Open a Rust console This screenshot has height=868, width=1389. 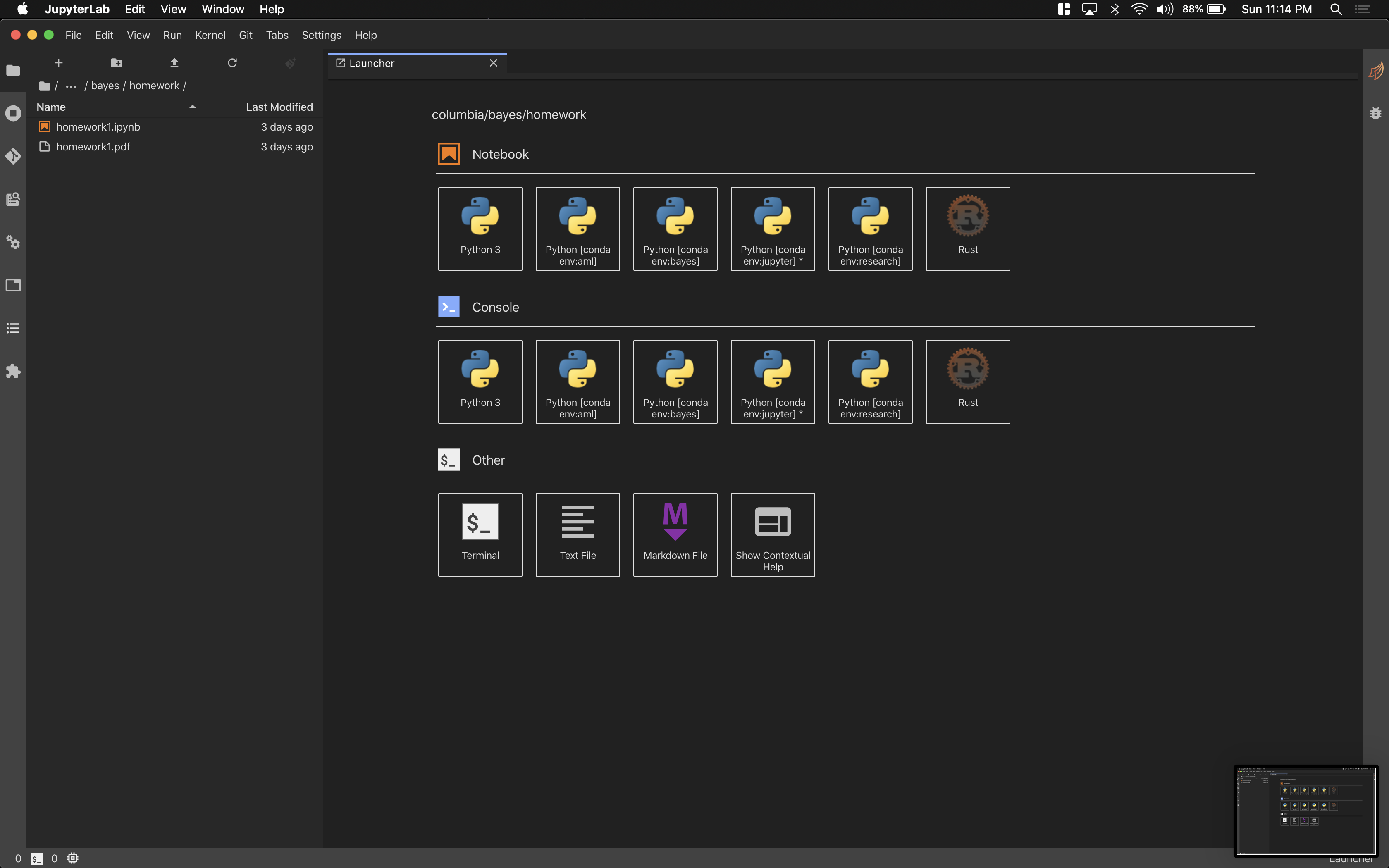tap(968, 382)
